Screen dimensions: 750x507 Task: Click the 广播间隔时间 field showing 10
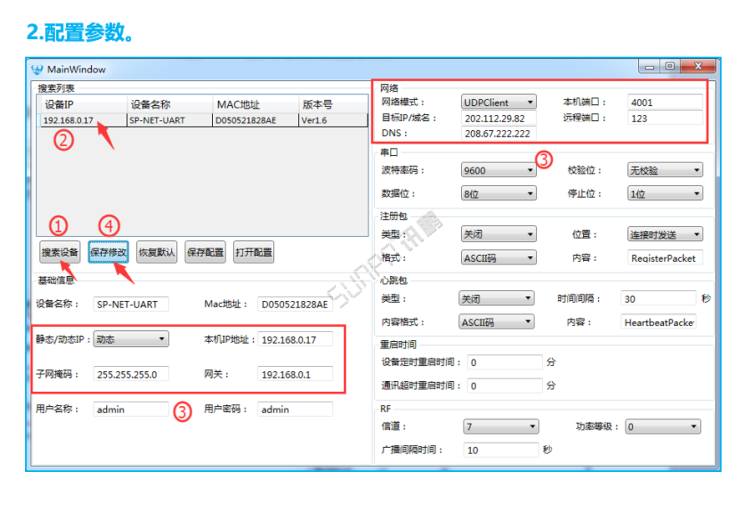point(501,450)
